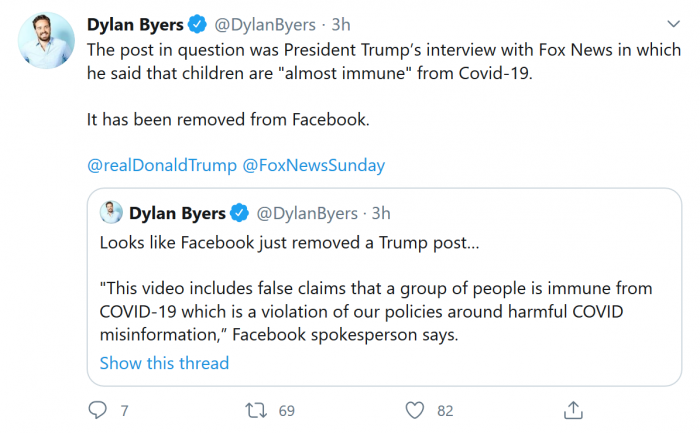Click the retweet count of 69

286,410
